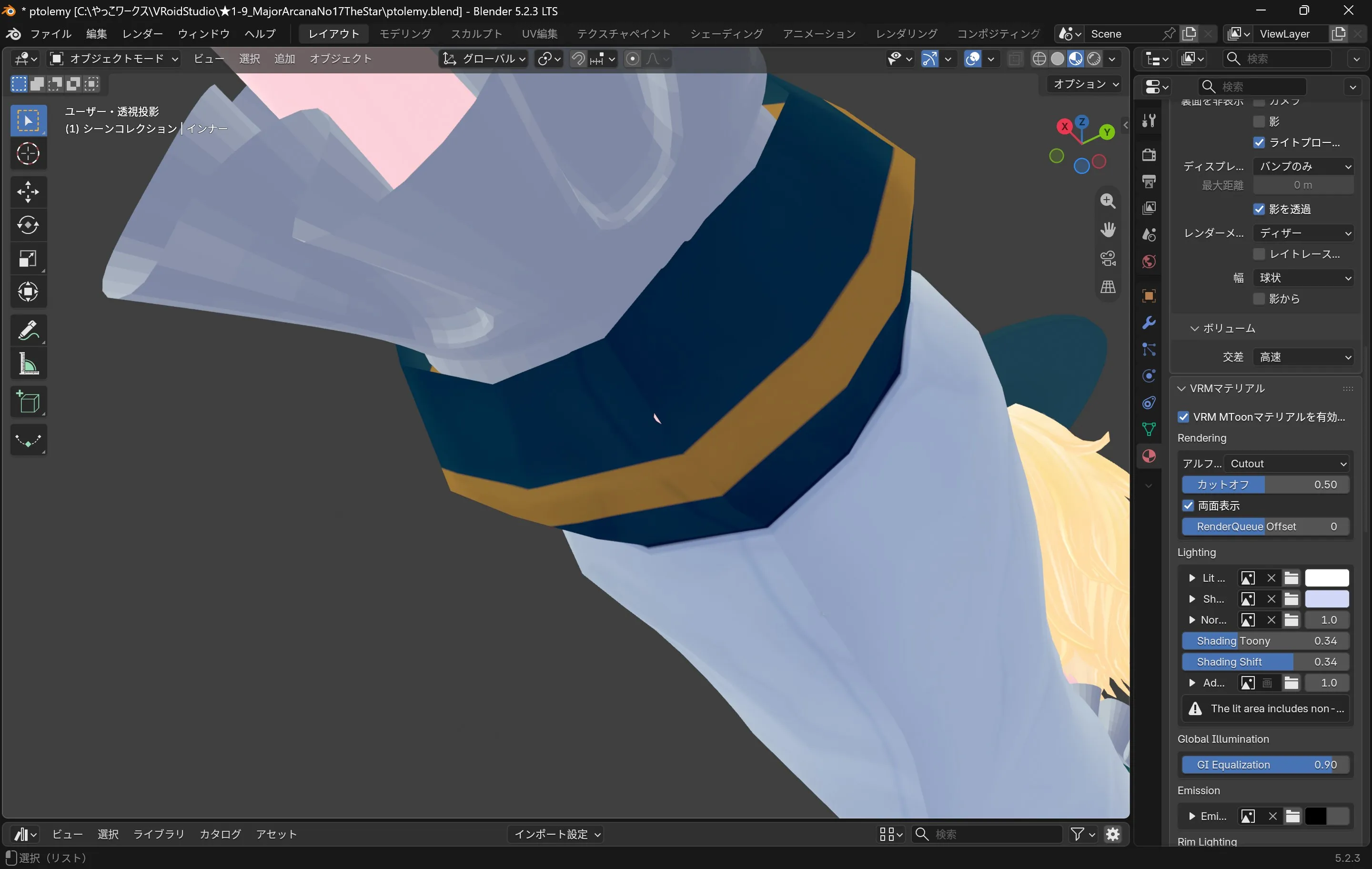
Task: Click the asset browser 検索 search field
Action: point(987,834)
